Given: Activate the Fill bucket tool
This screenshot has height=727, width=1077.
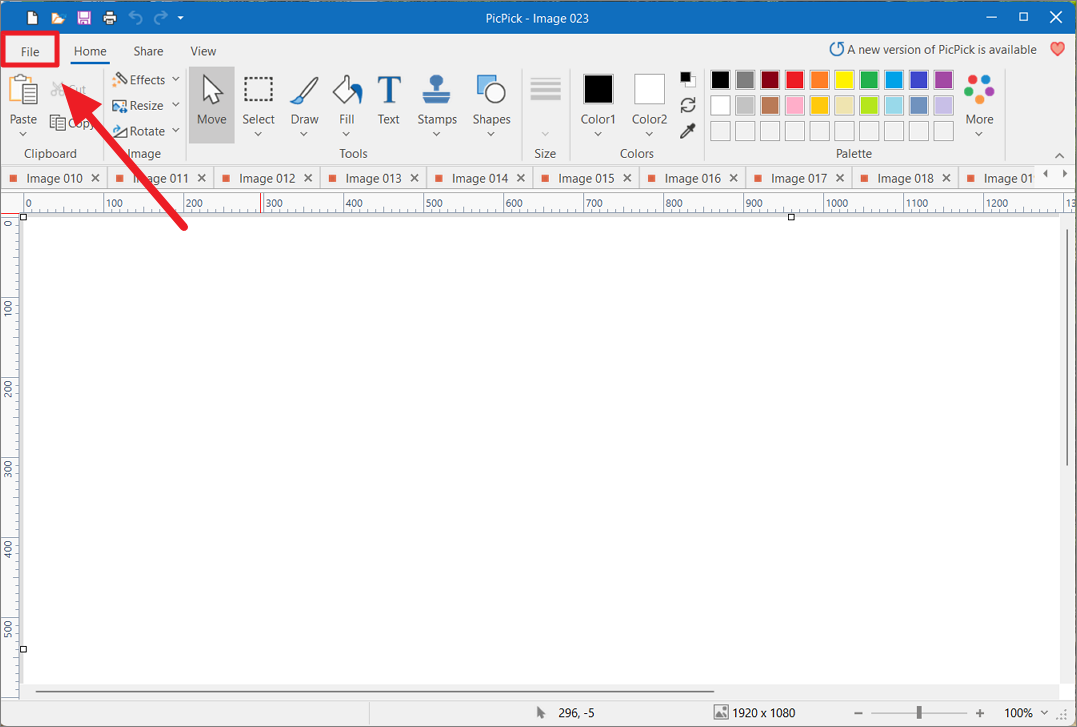Looking at the screenshot, I should coord(347,100).
